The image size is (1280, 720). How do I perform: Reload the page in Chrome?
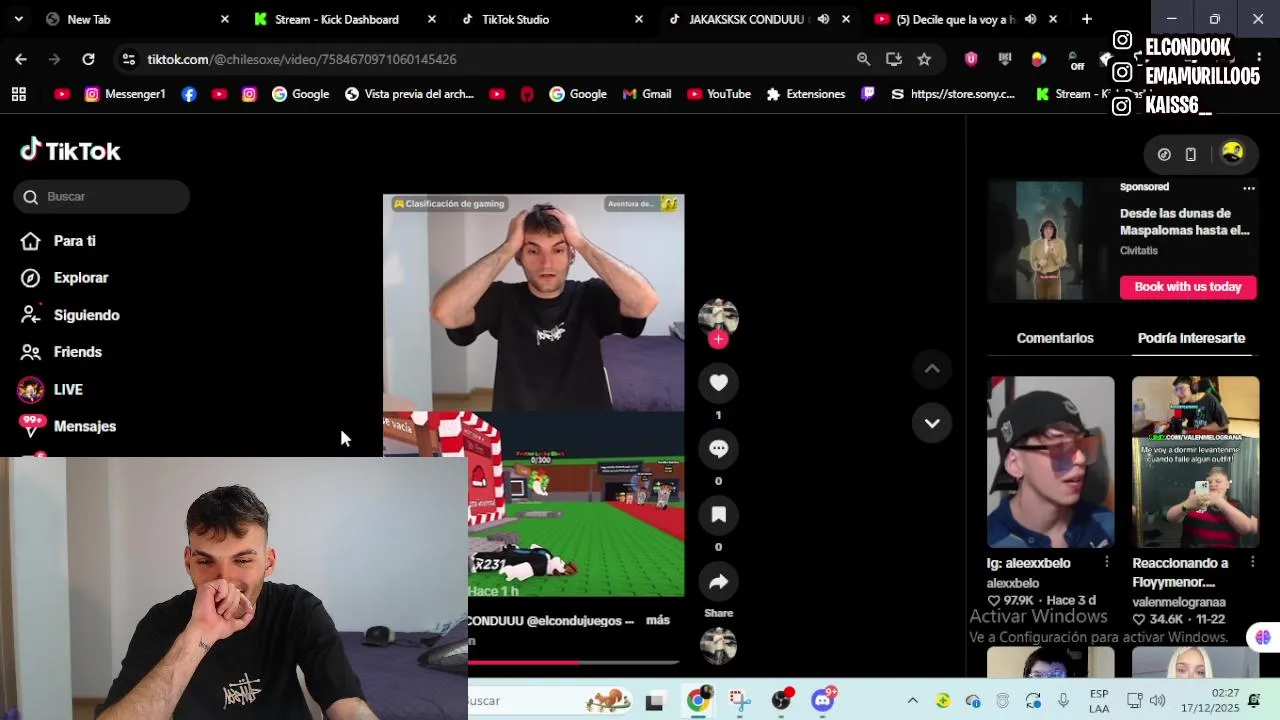point(88,59)
